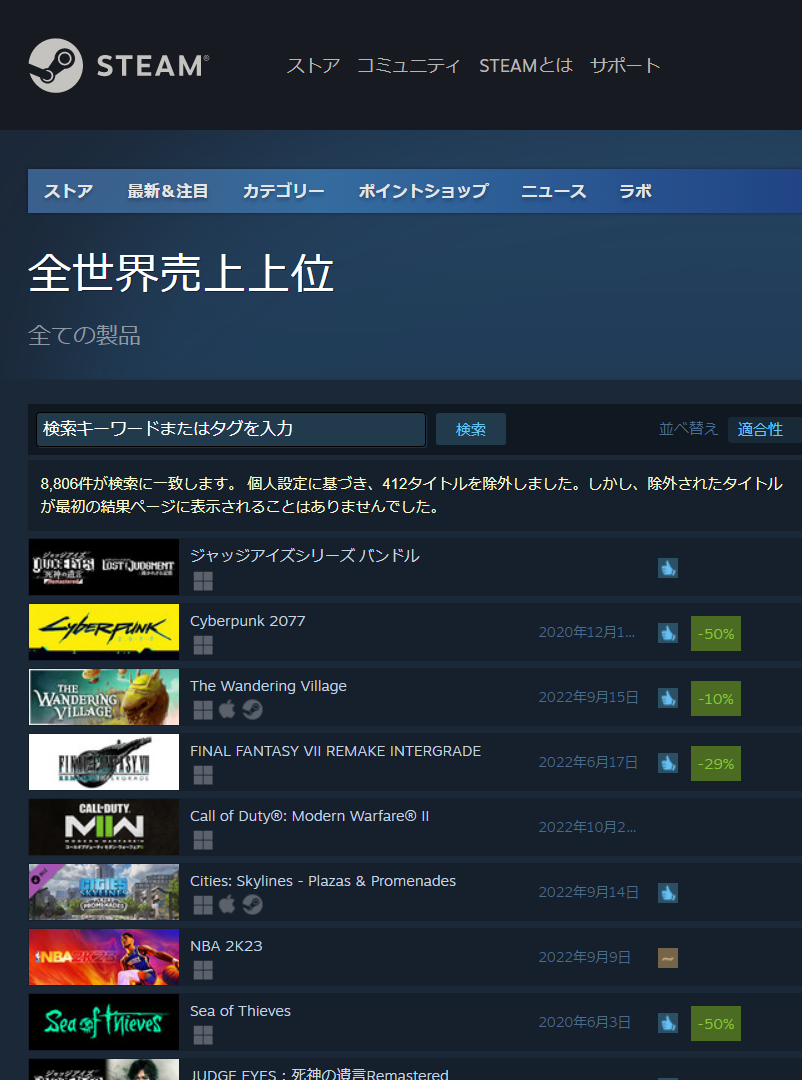Click thumbs-up review icon for Sea of Thieves
Viewport: 802px width, 1080px height.
point(668,1023)
